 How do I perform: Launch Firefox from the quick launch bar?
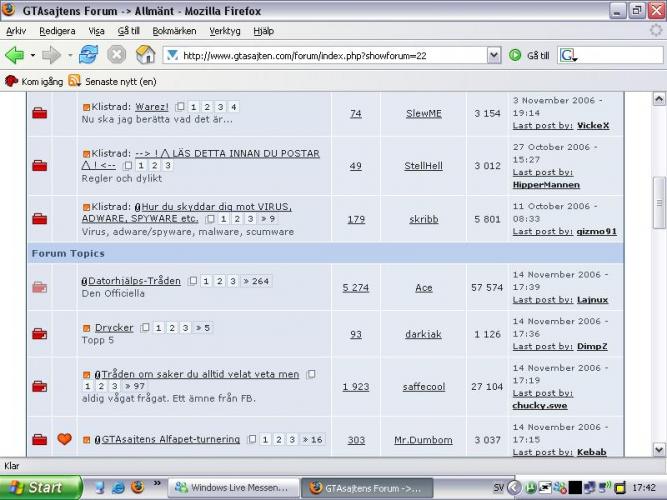[x=137, y=488]
